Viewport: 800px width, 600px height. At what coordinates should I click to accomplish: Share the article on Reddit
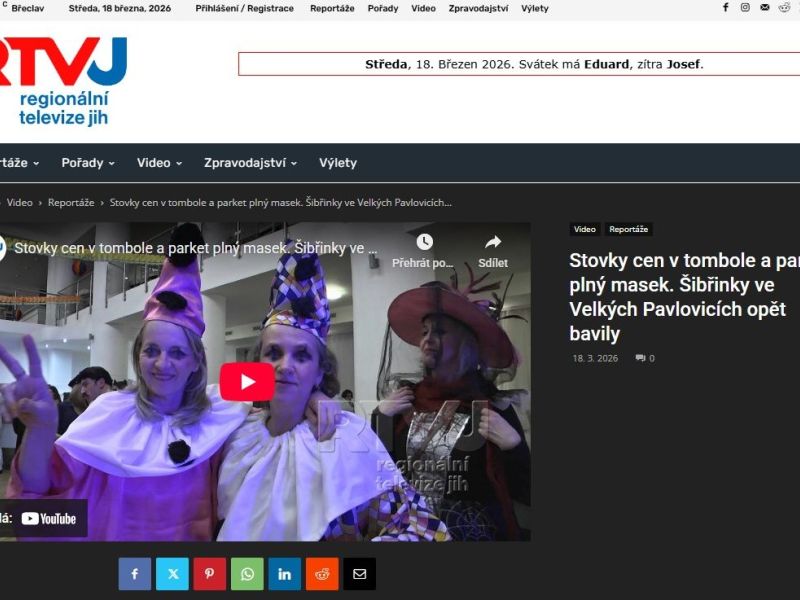pos(322,574)
